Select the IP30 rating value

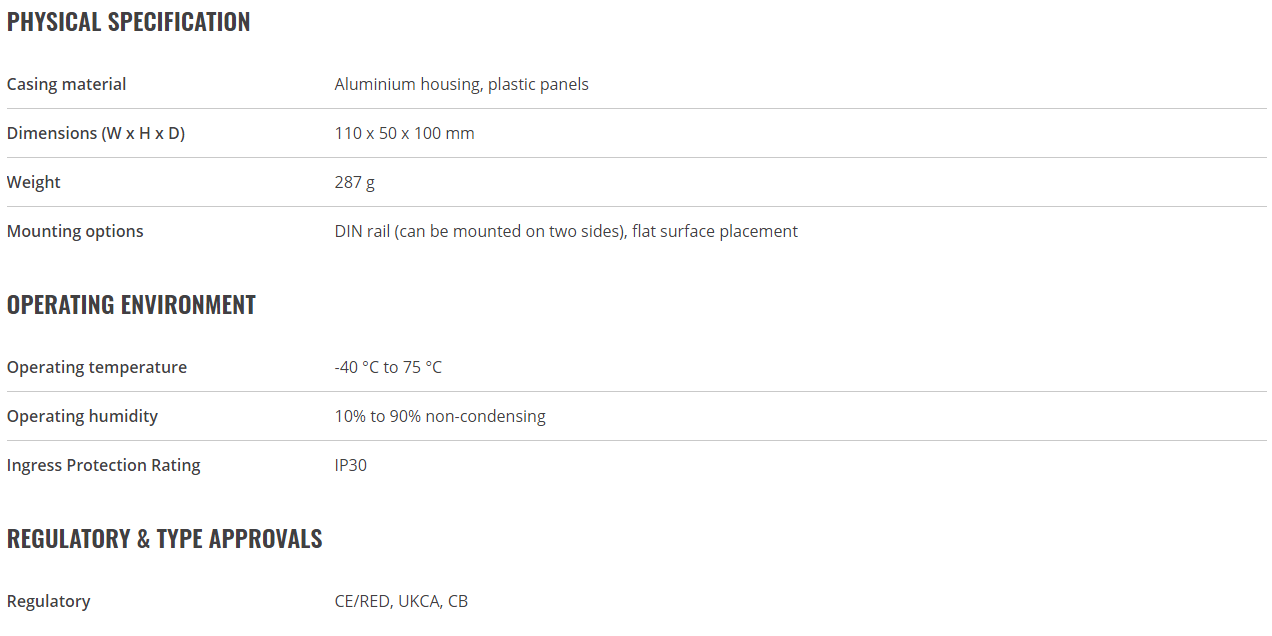pos(350,465)
